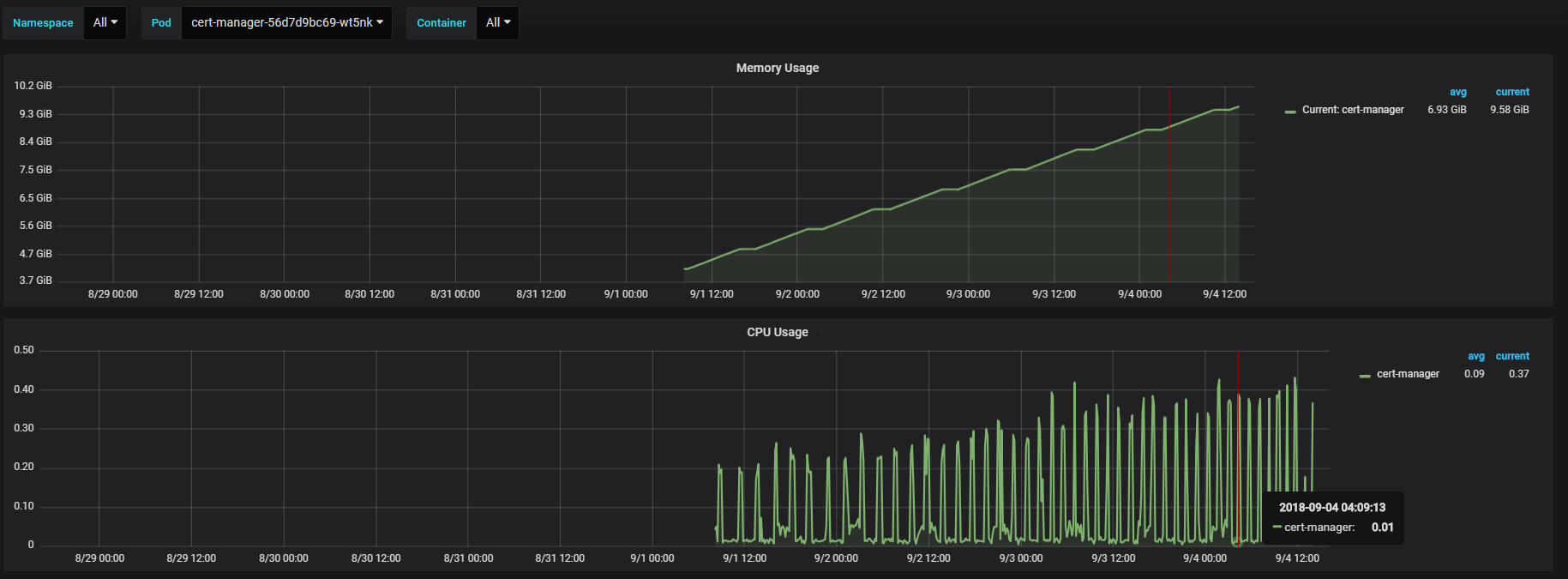This screenshot has height=579, width=1568.
Task: Sort CPU Usage legend by current column
Action: click(1512, 356)
